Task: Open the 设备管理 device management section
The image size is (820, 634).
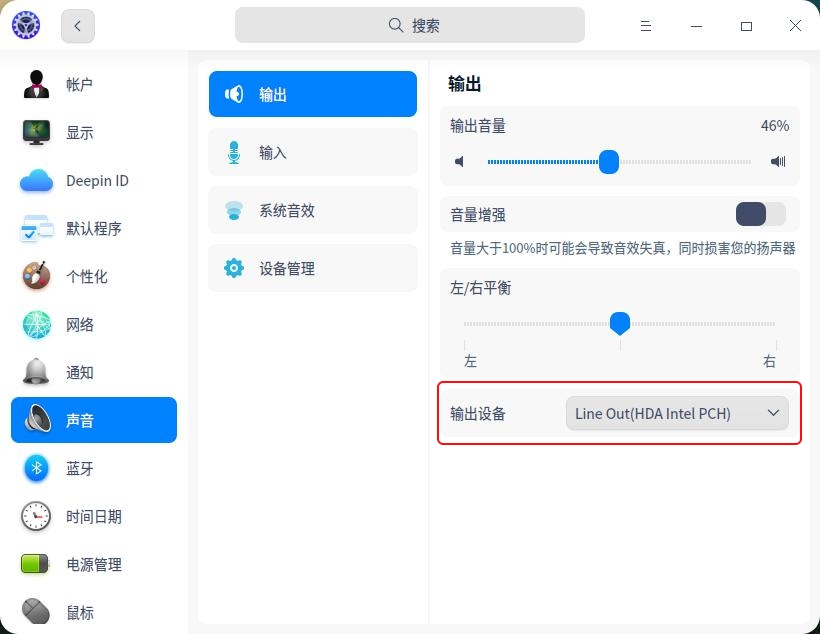Action: pyautogui.click(x=313, y=268)
